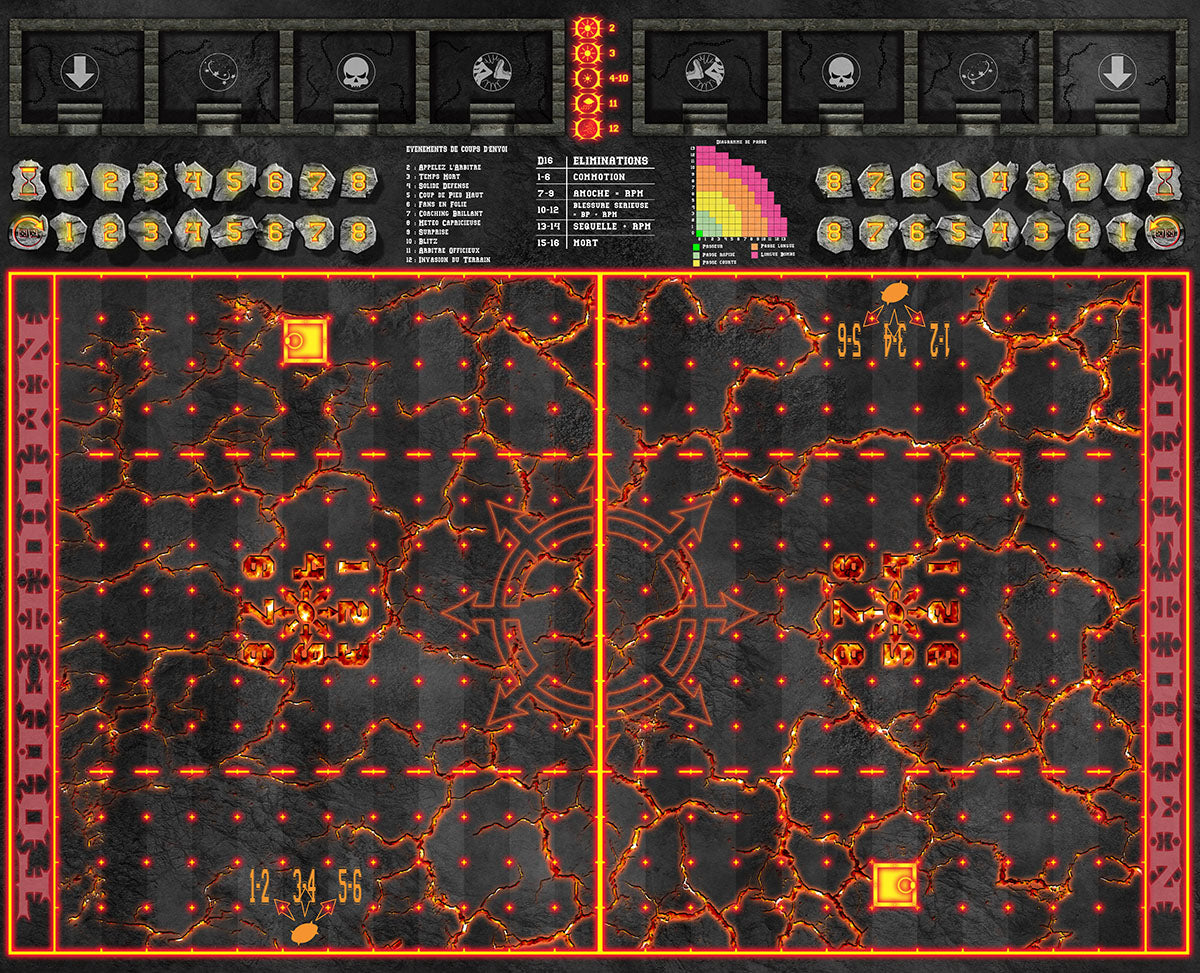This screenshot has height=973, width=1200.
Task: Click the left dugout skull casualty icon
Action: point(354,72)
